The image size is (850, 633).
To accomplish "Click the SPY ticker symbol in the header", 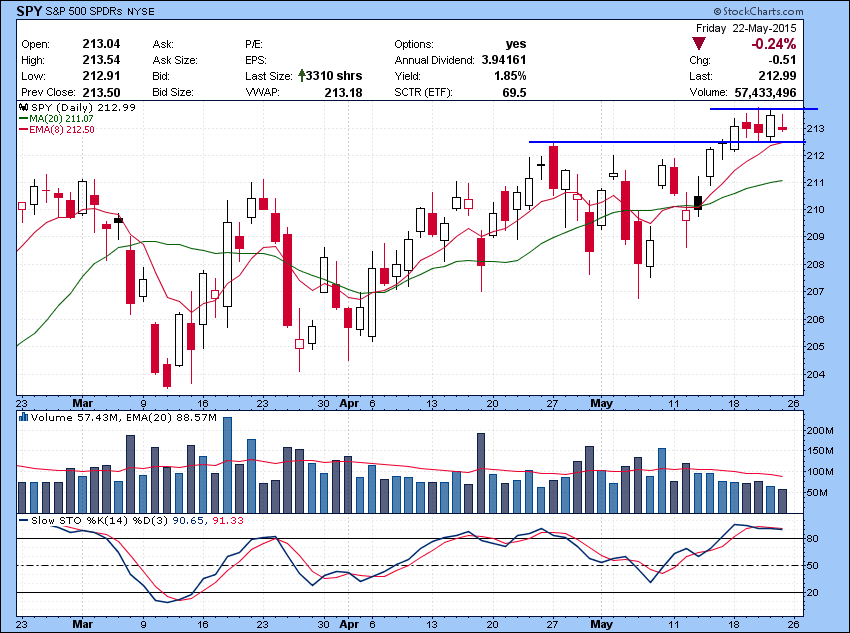I will pos(29,11).
